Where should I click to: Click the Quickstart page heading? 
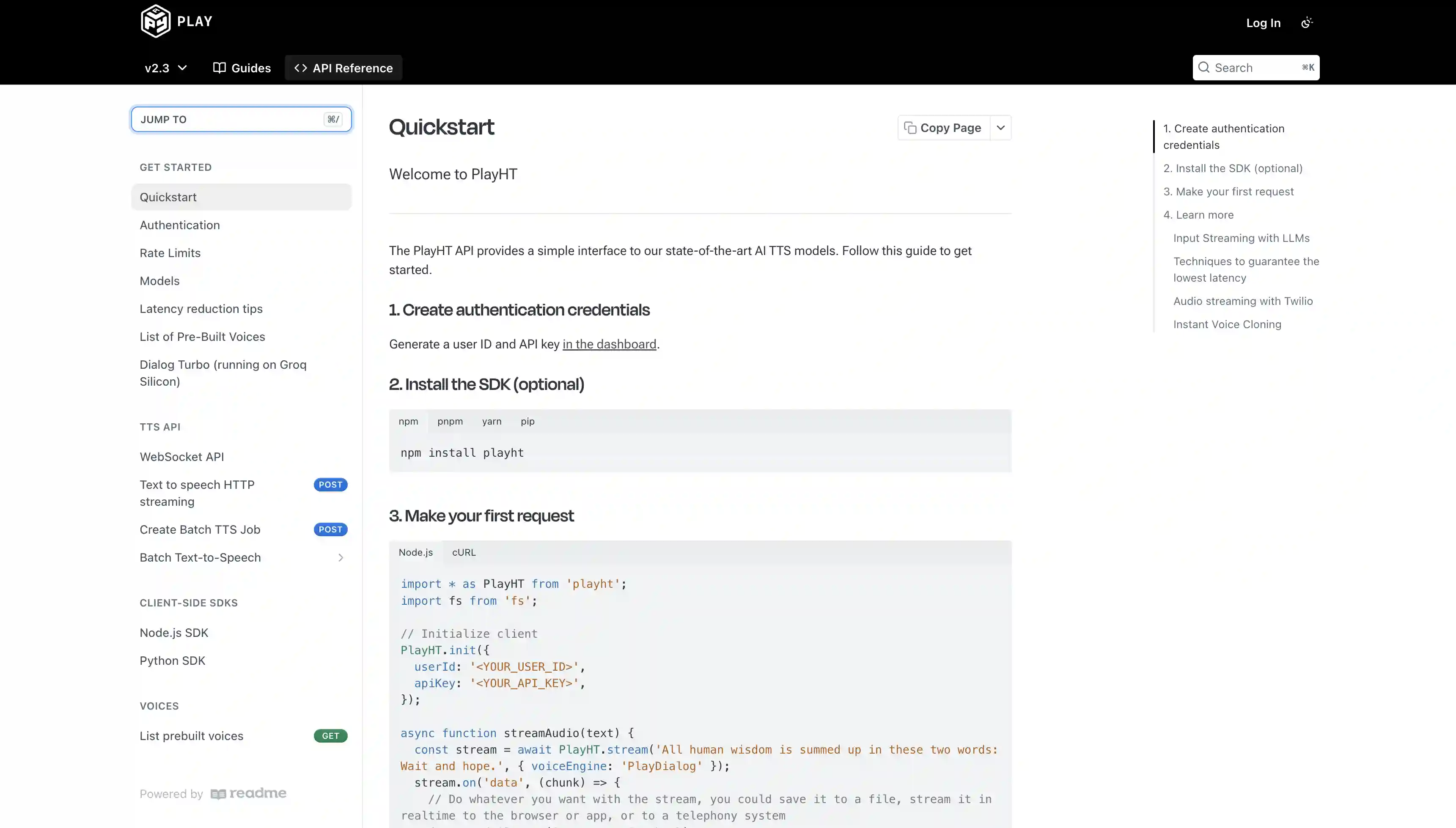coord(441,127)
